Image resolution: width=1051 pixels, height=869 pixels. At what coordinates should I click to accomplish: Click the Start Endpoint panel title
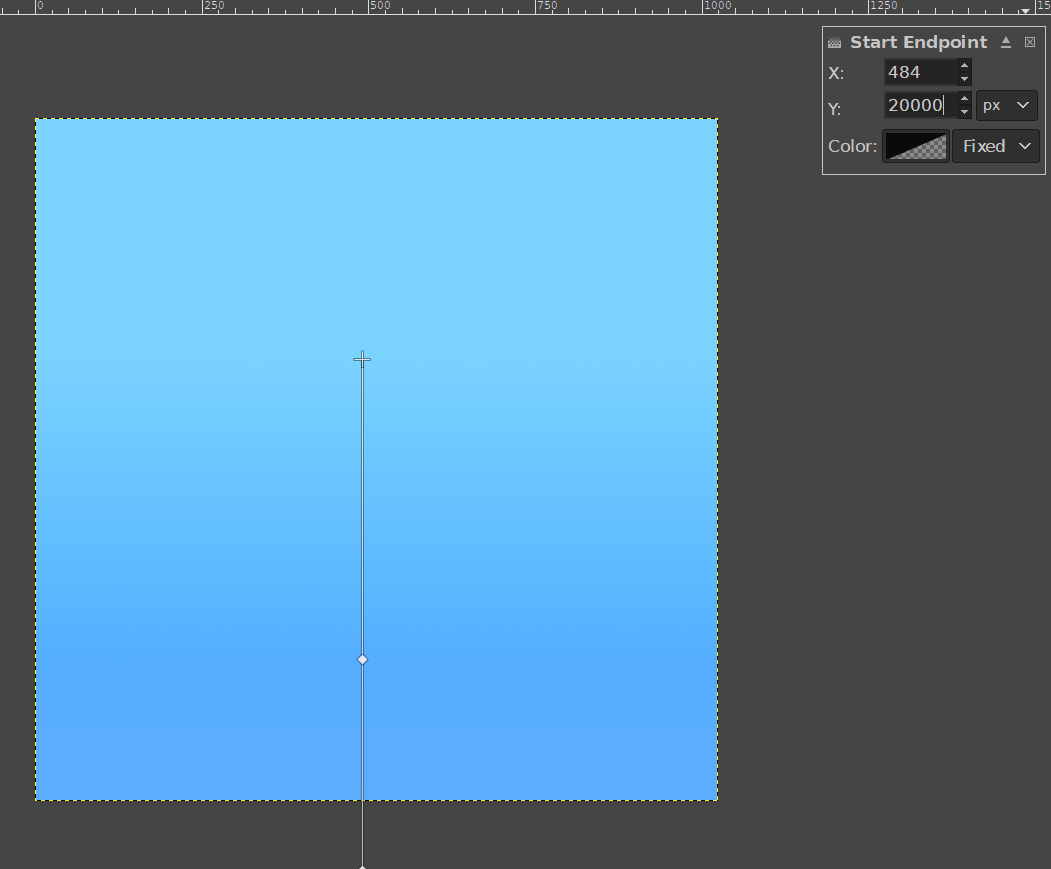918,42
